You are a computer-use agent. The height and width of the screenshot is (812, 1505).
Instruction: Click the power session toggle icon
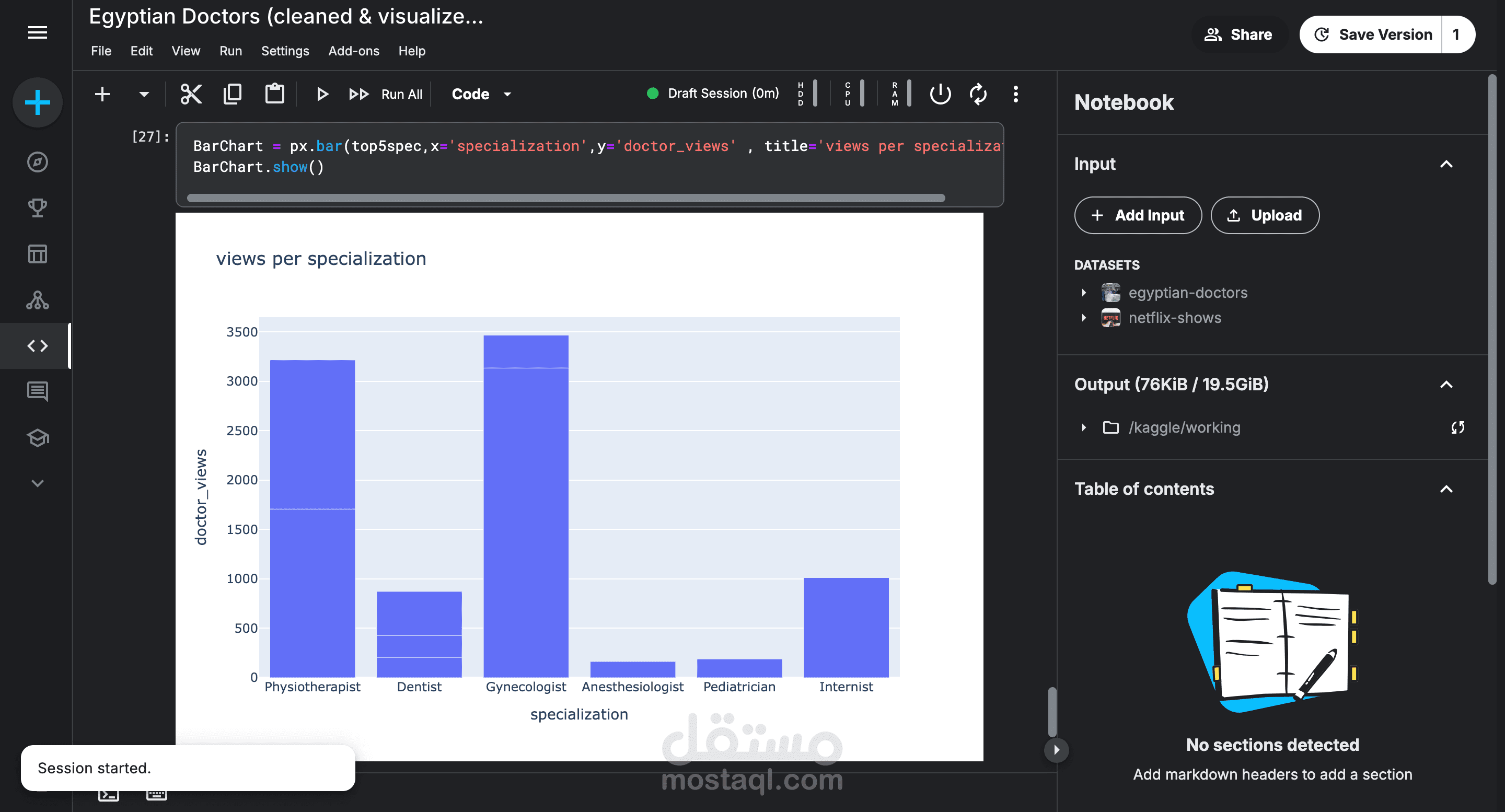tap(940, 94)
